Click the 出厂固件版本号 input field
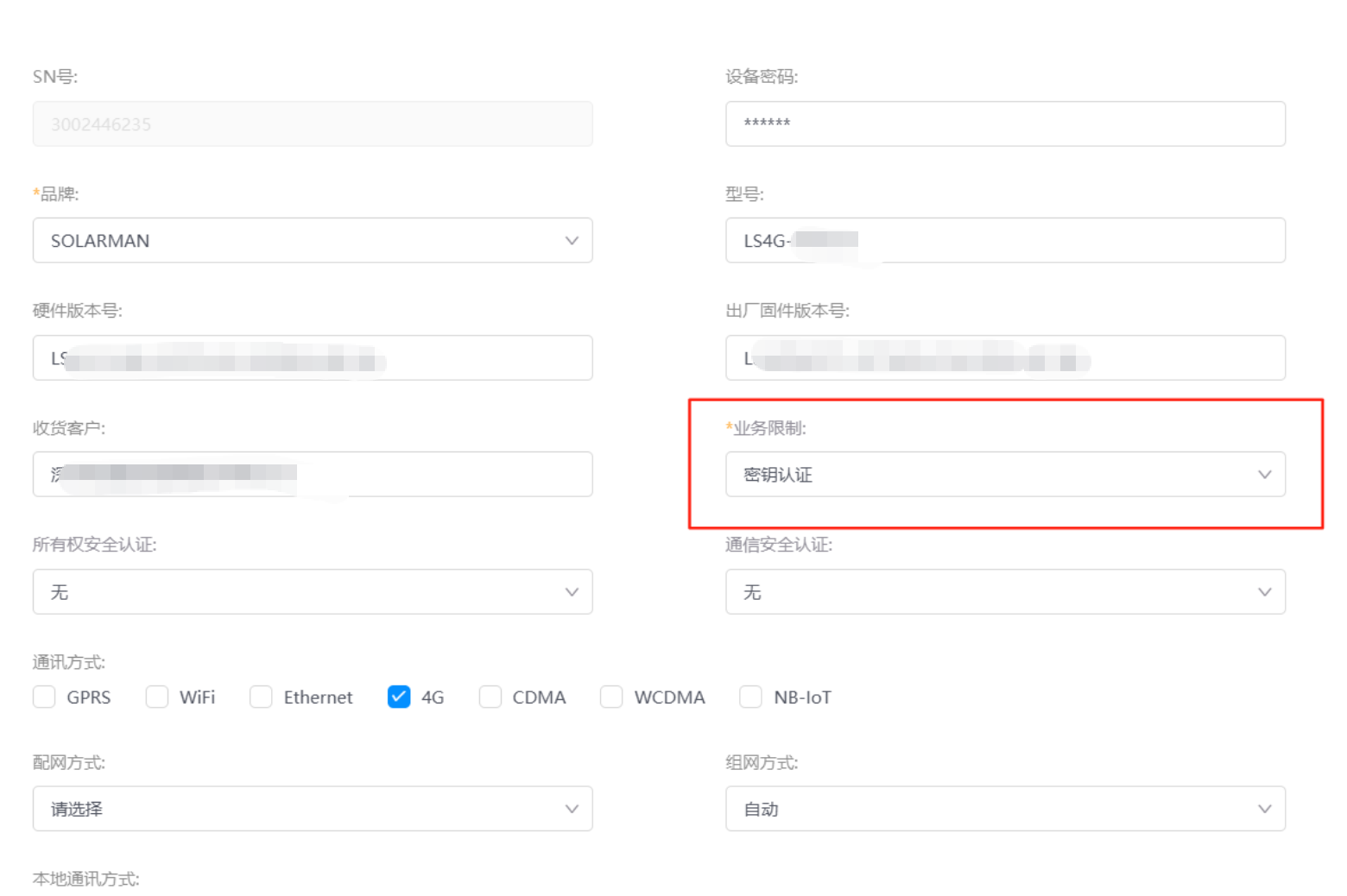1347x896 pixels. 1183,358
